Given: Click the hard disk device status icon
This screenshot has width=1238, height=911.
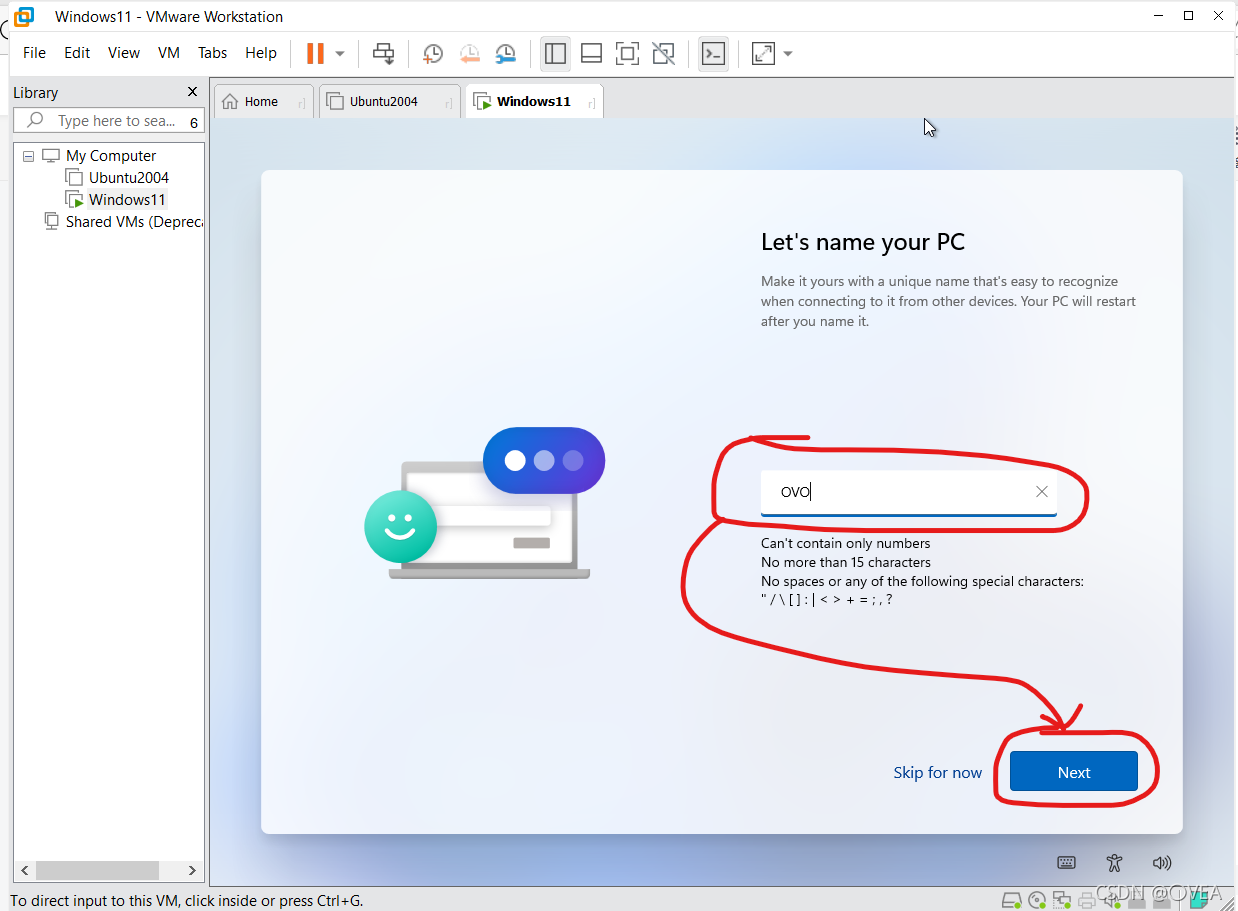Looking at the screenshot, I should click(x=1012, y=900).
